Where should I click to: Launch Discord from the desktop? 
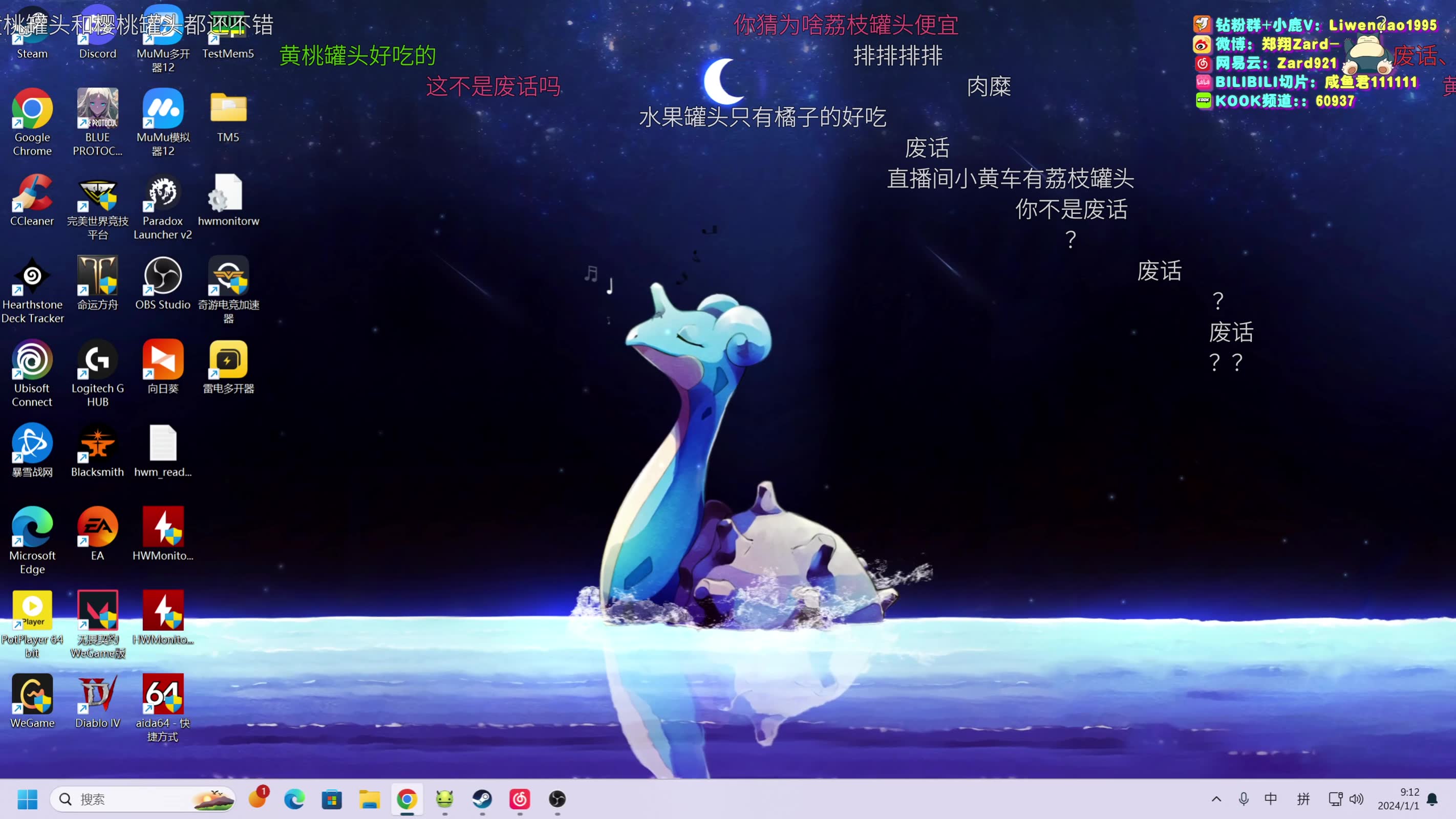[98, 33]
